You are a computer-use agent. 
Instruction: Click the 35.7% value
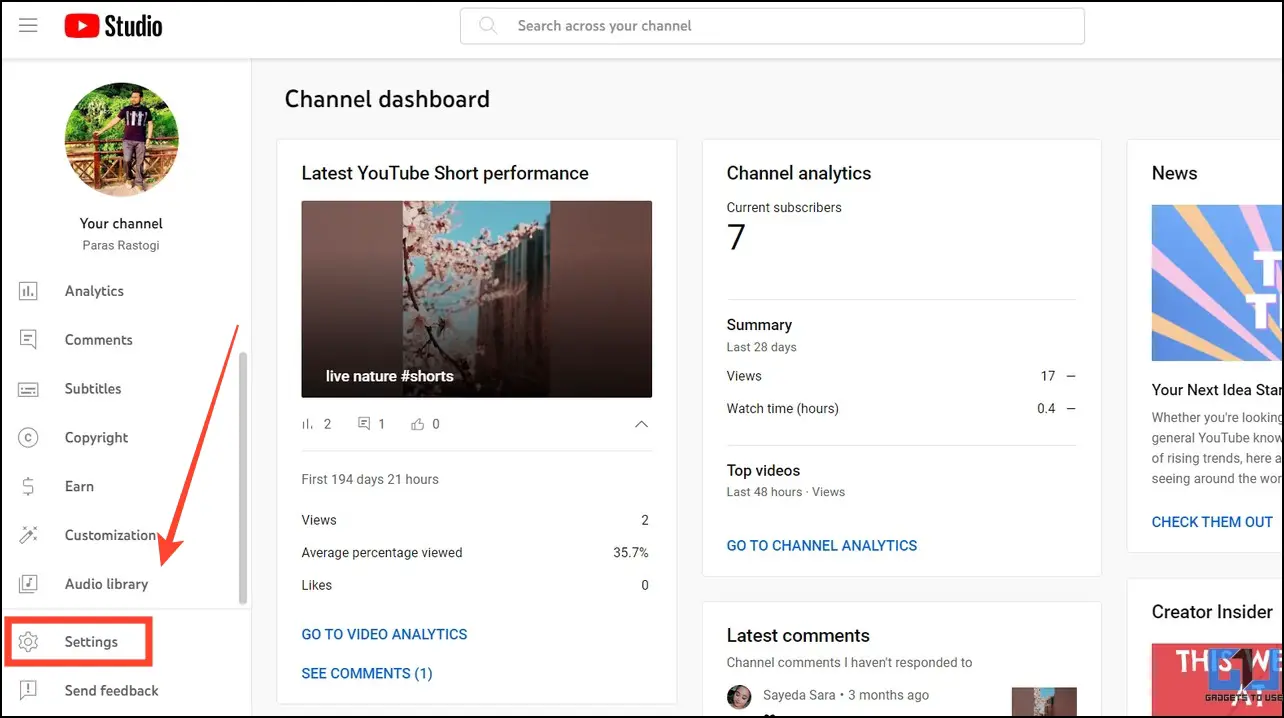tap(631, 552)
